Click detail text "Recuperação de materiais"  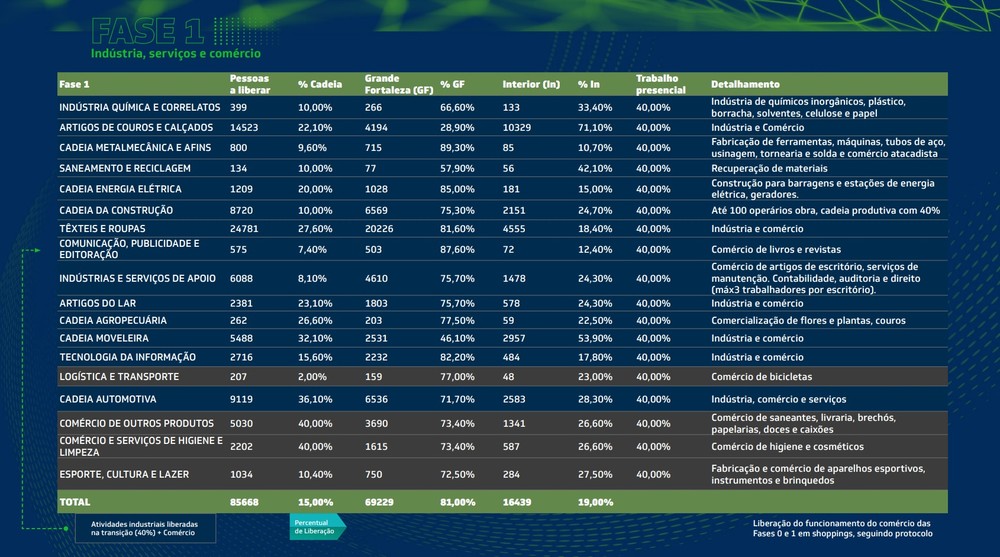(x=769, y=168)
